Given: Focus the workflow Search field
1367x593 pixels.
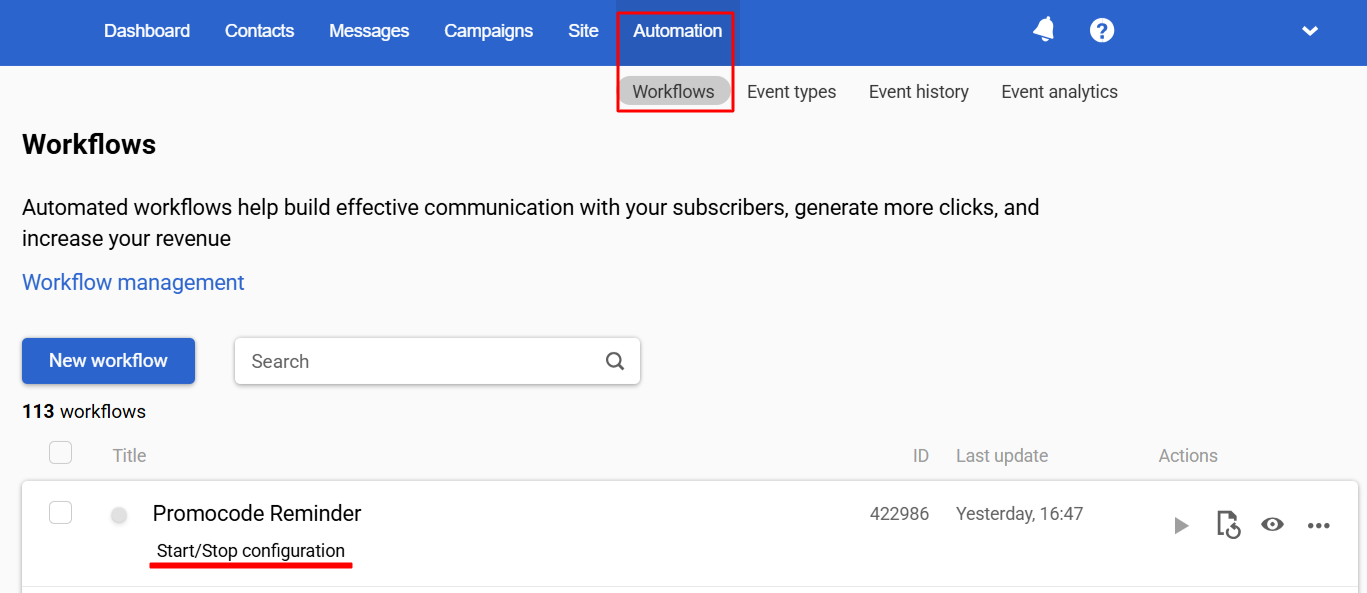Looking at the screenshot, I should (x=437, y=361).
